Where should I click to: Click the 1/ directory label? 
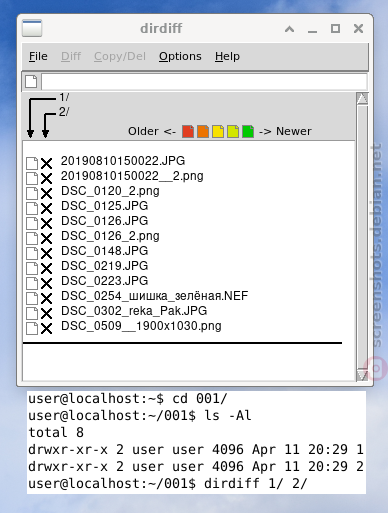coord(64,97)
